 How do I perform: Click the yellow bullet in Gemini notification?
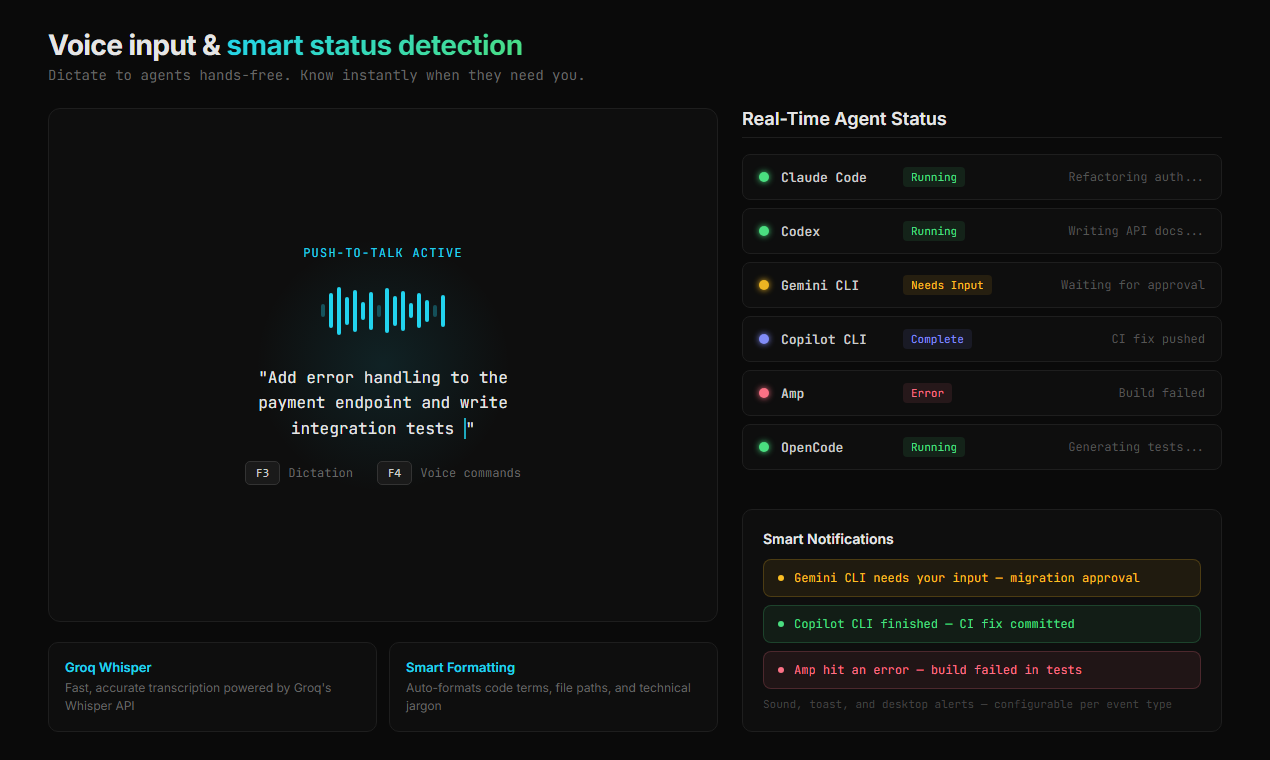(781, 578)
